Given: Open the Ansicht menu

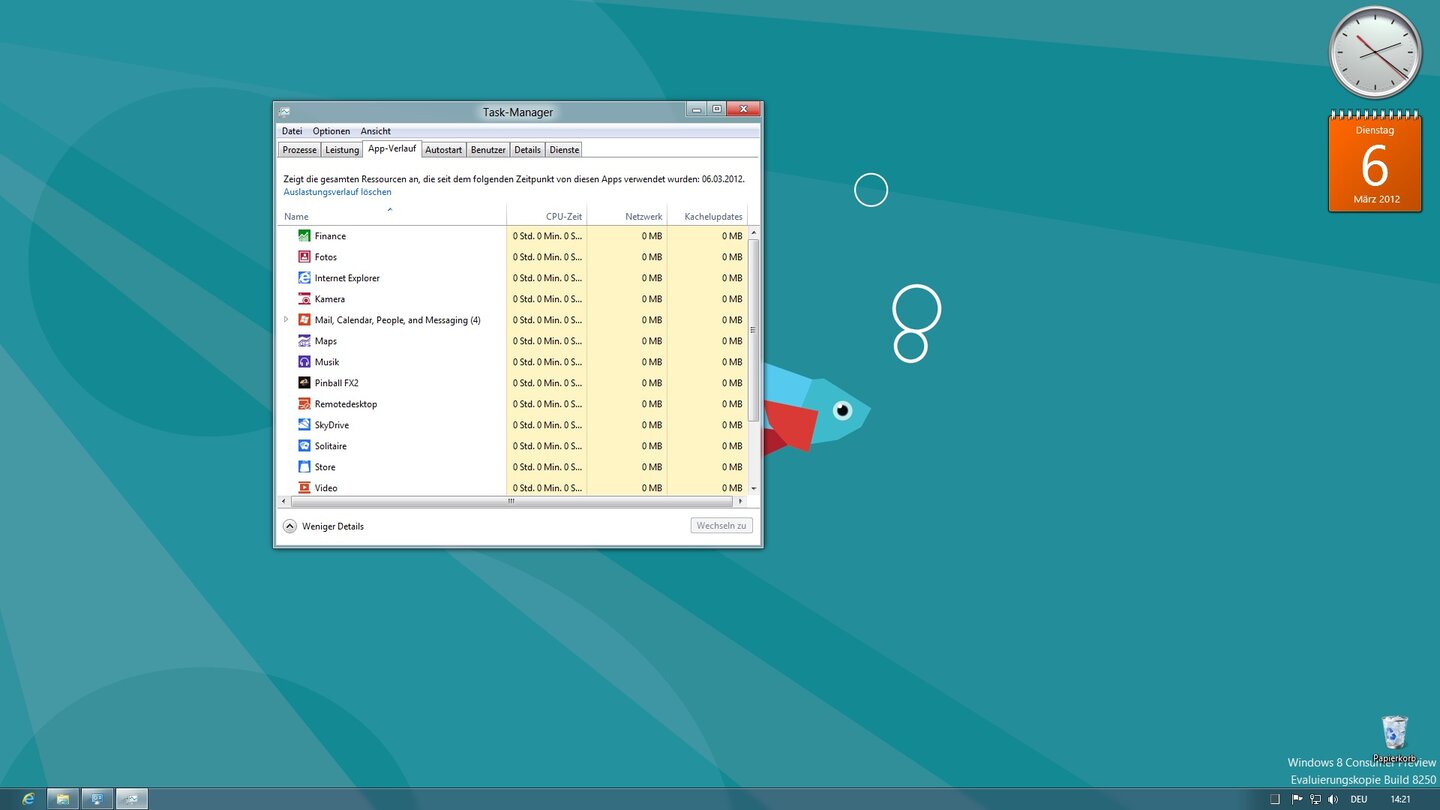Looking at the screenshot, I should [x=376, y=131].
